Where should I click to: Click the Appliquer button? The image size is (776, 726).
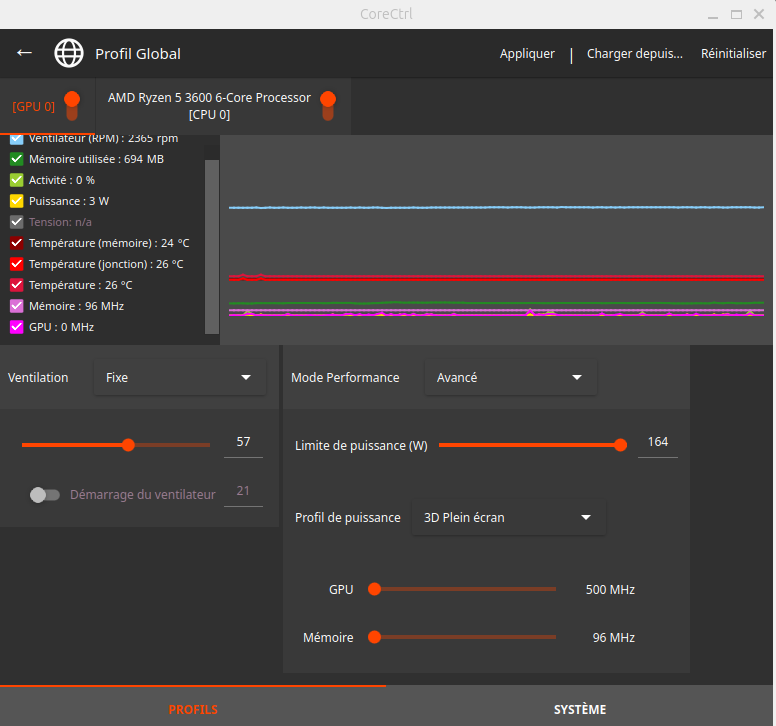(x=527, y=54)
